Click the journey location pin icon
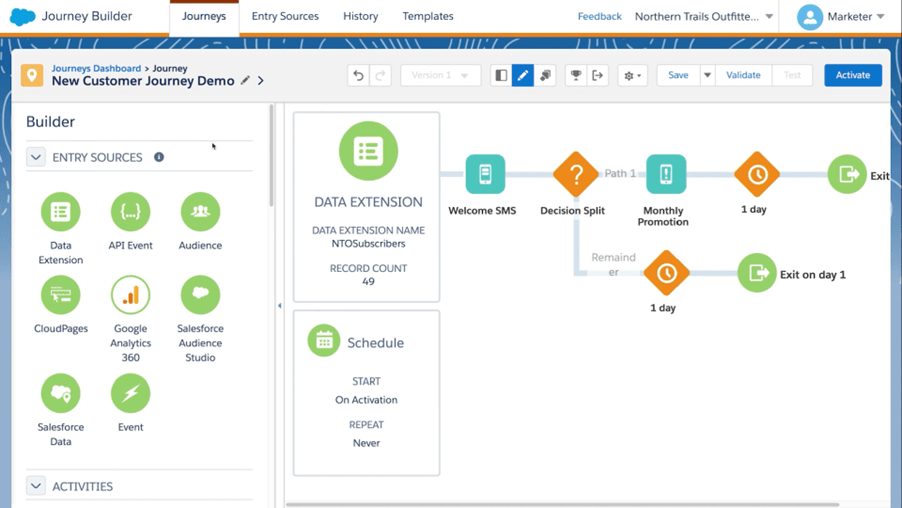The image size is (902, 508). pyautogui.click(x=32, y=75)
